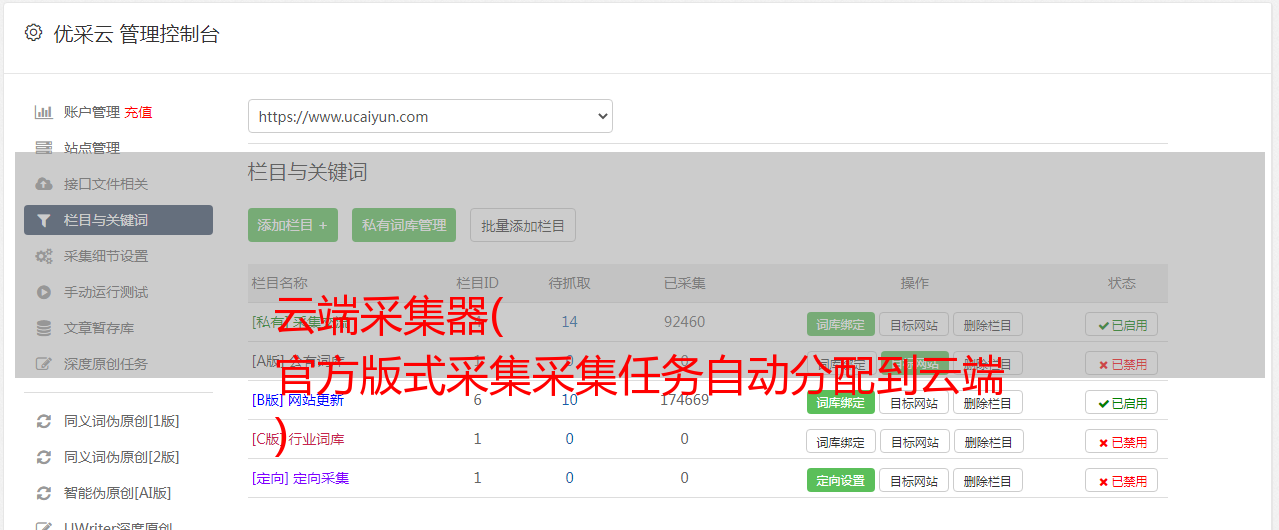Click the 已采集 column header

click(684, 283)
